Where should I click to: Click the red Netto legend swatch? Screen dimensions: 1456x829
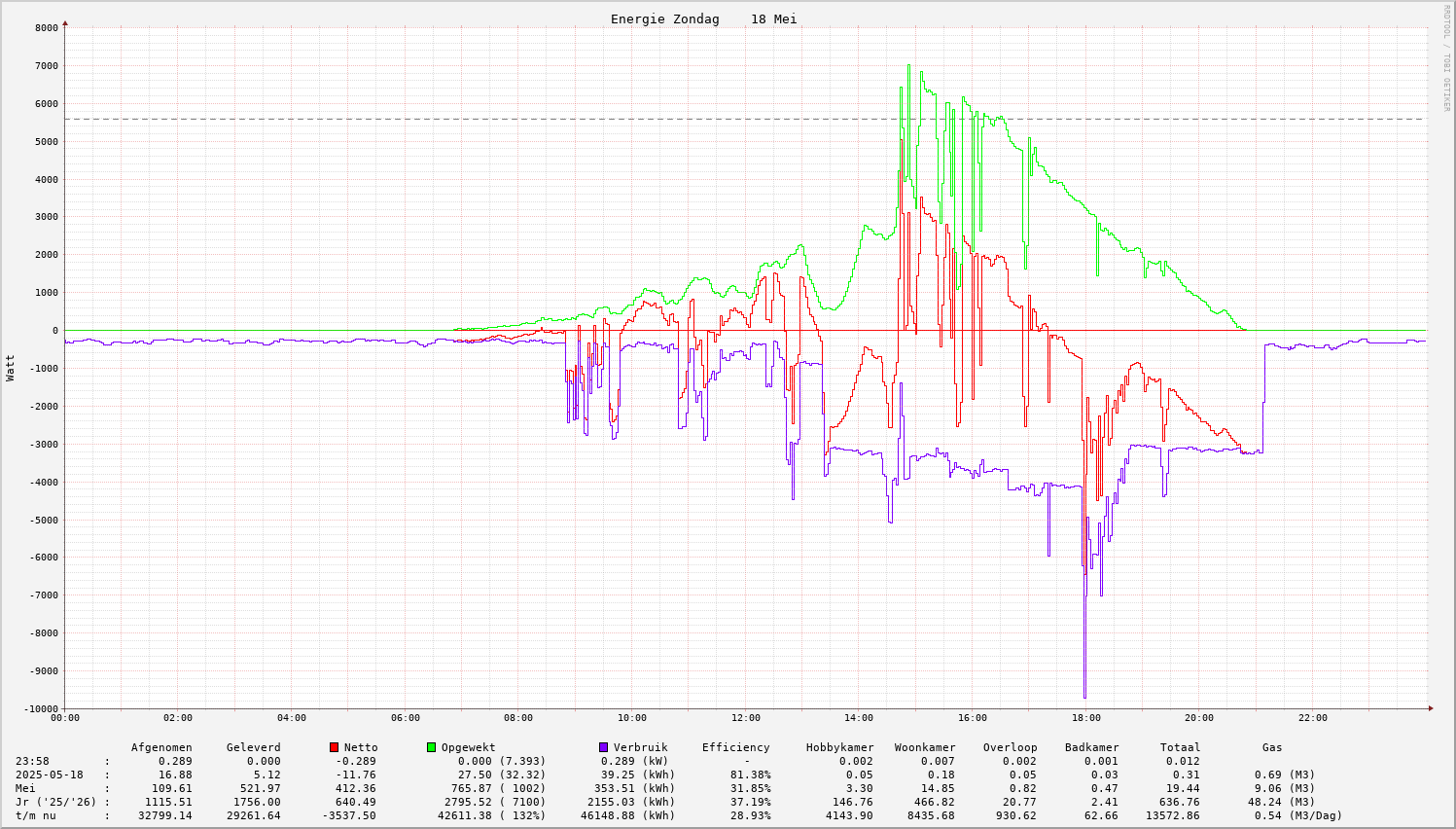[x=335, y=747]
